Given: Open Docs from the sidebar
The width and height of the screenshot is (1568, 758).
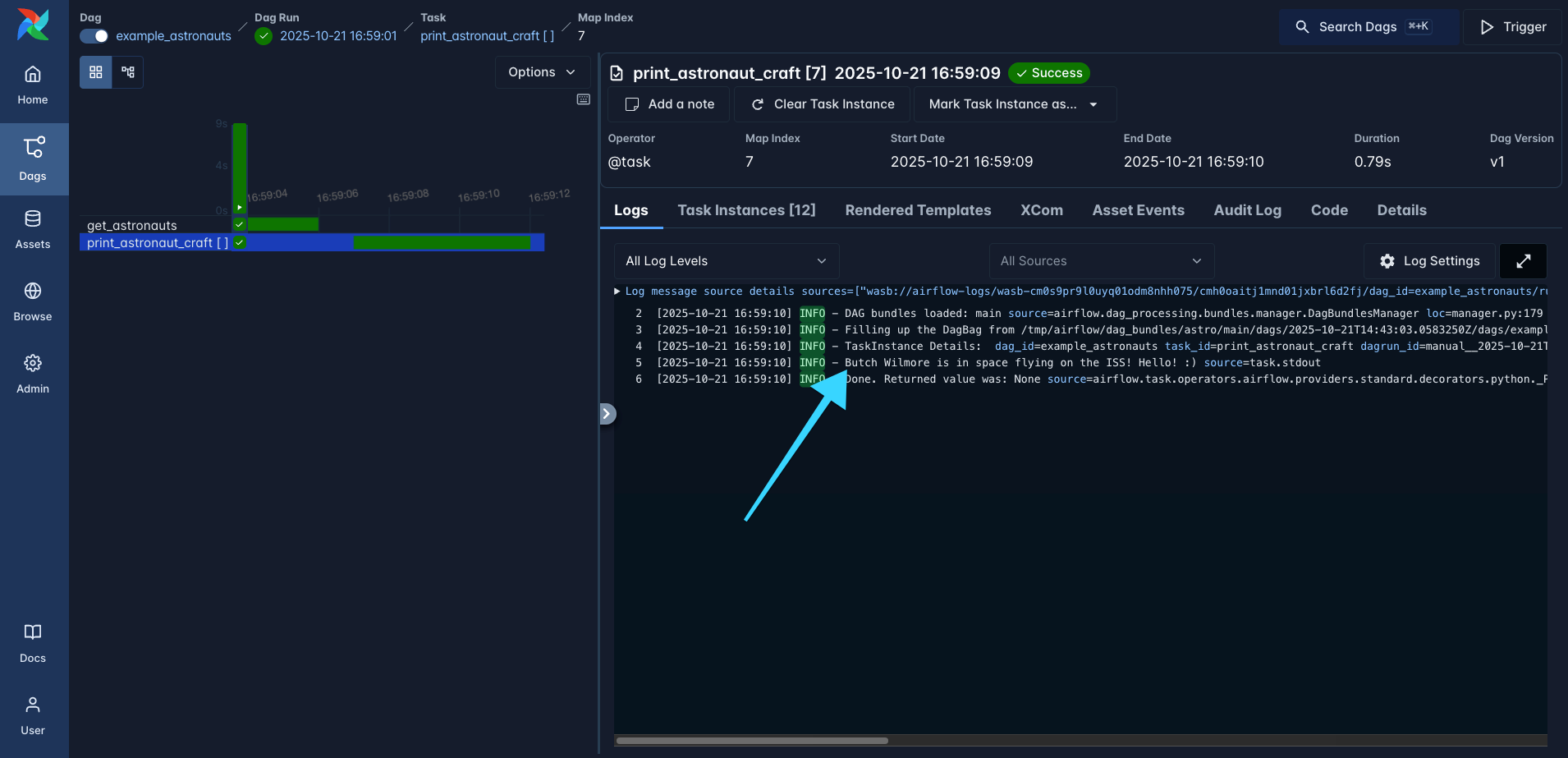Looking at the screenshot, I should tap(32, 642).
